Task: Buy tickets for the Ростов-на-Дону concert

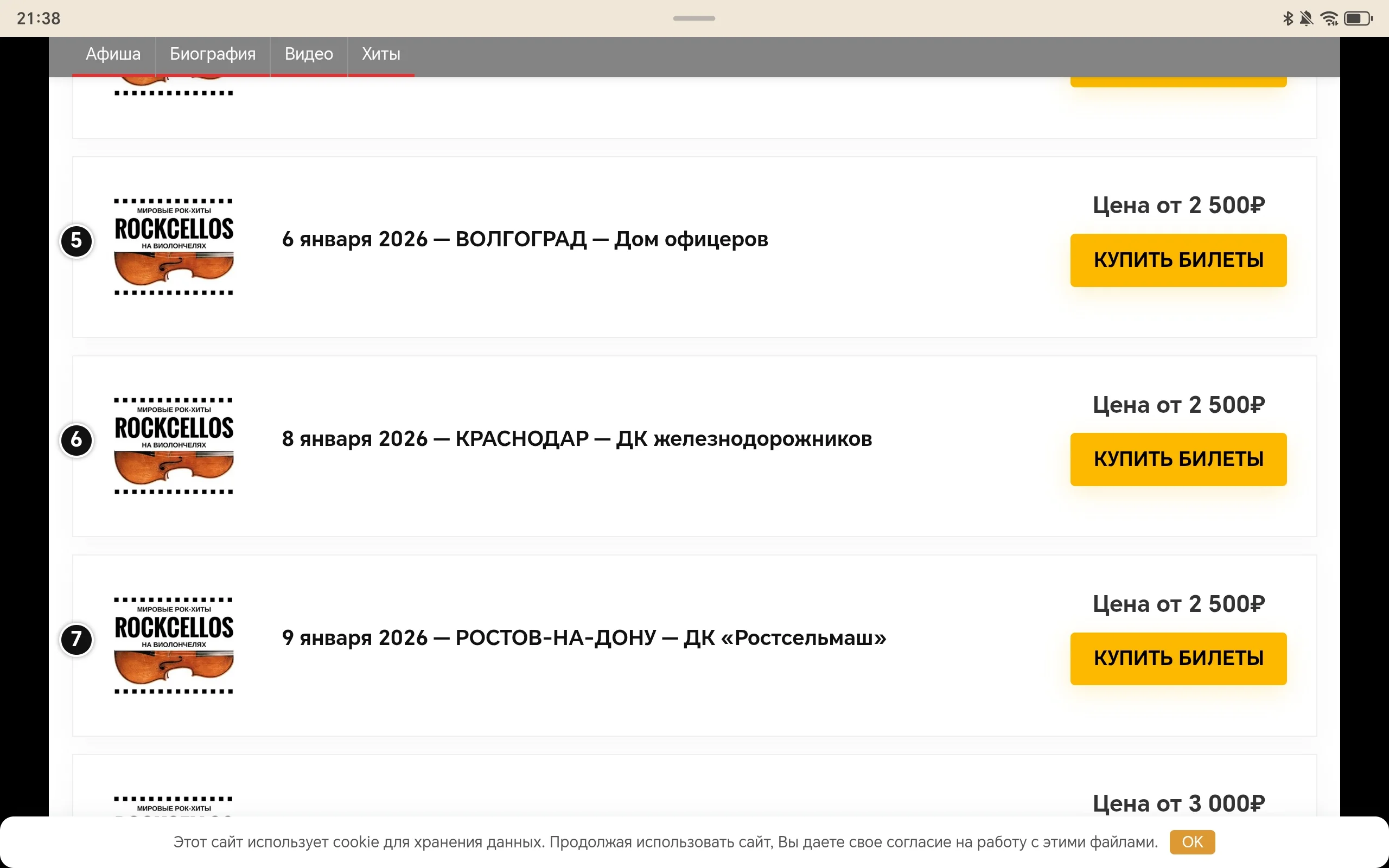Action: tap(1178, 659)
